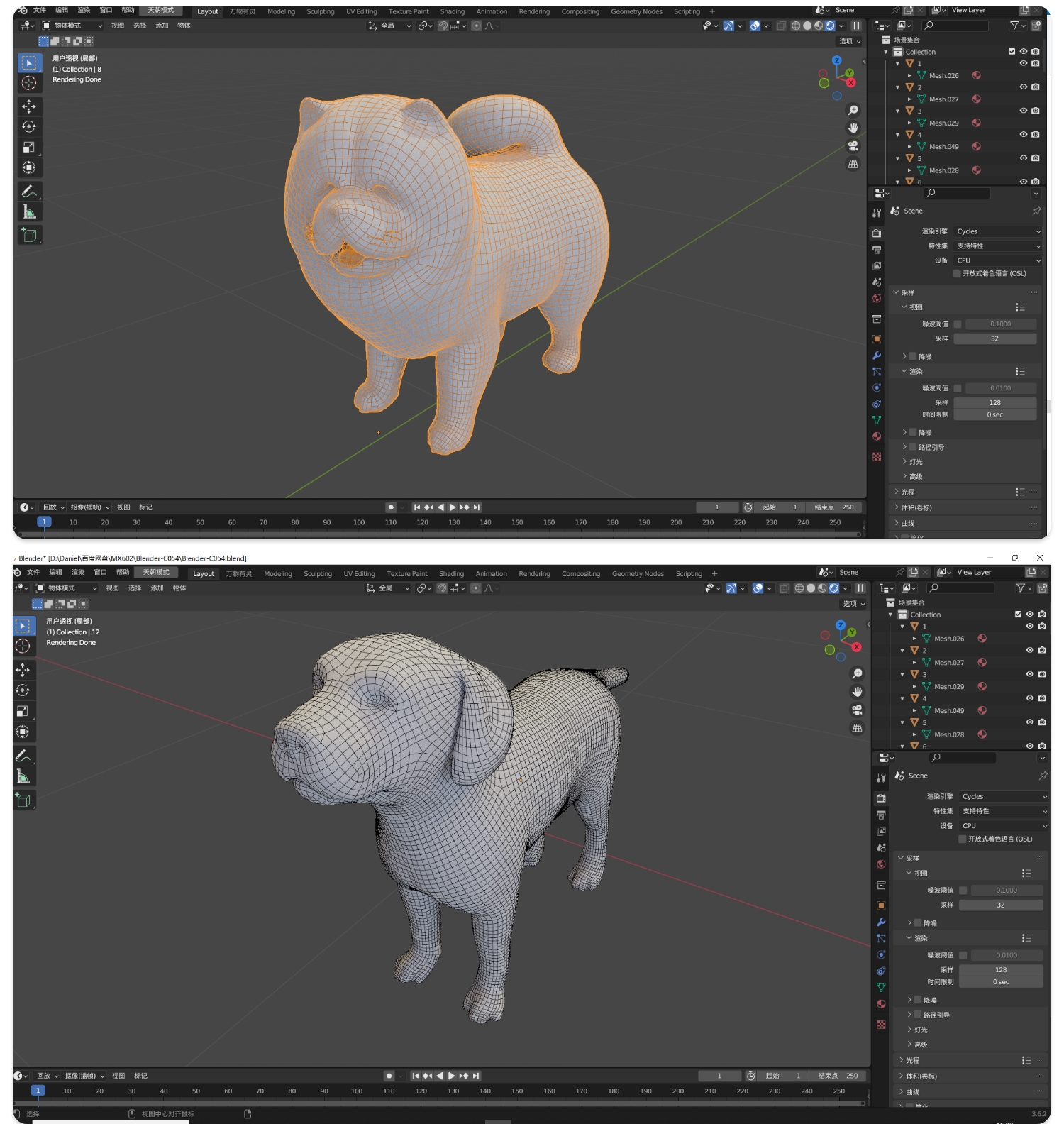
Task: Open 选项 options button in lower viewport
Action: click(x=853, y=604)
